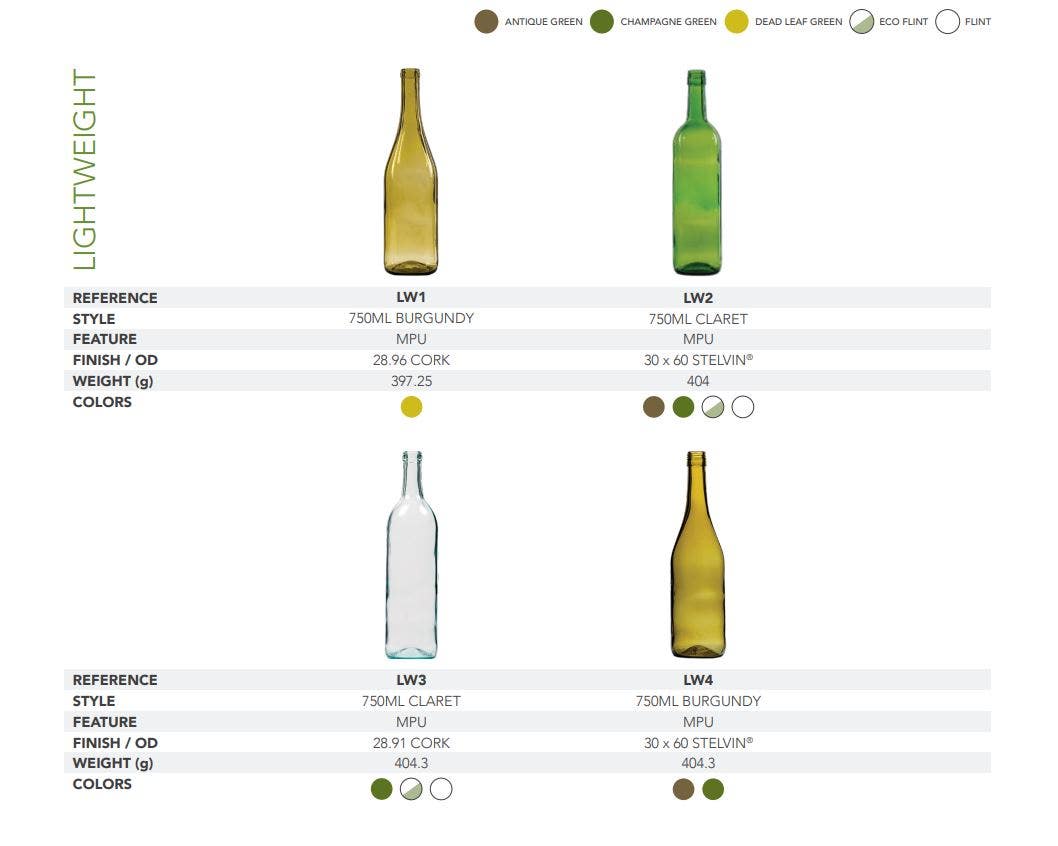
Task: Click LW3's champagne green color dot
Action: [x=382, y=789]
